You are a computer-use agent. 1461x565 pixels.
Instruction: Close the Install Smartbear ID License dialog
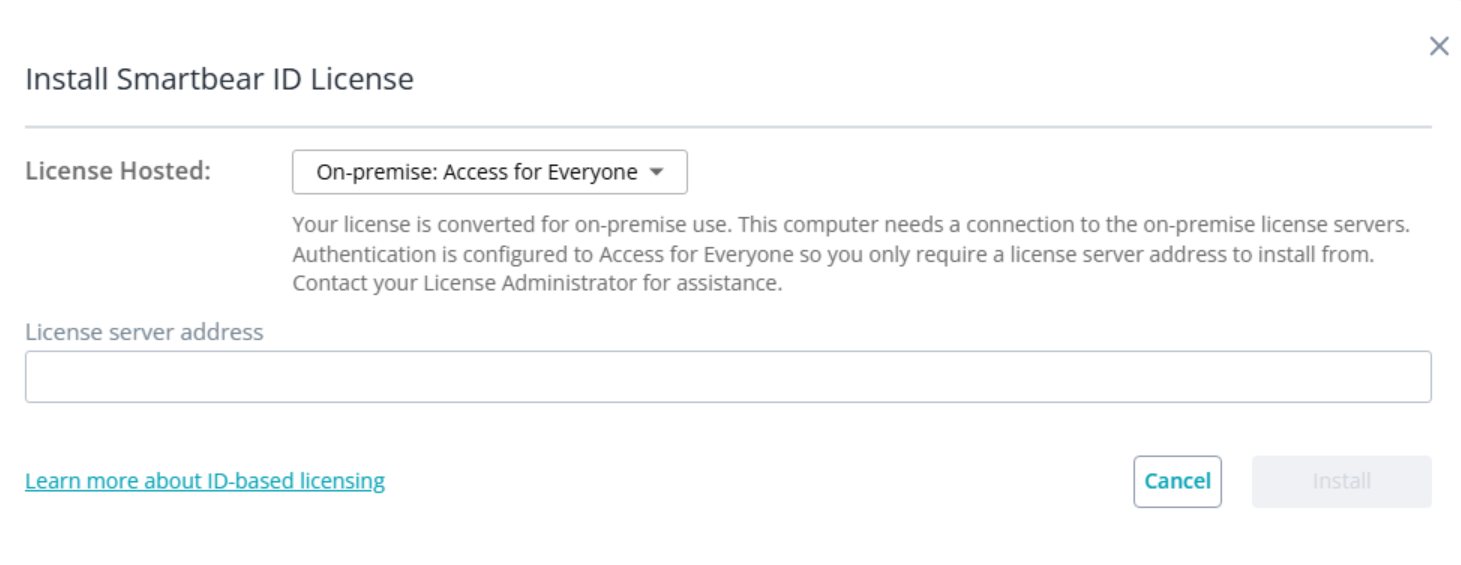click(1438, 46)
